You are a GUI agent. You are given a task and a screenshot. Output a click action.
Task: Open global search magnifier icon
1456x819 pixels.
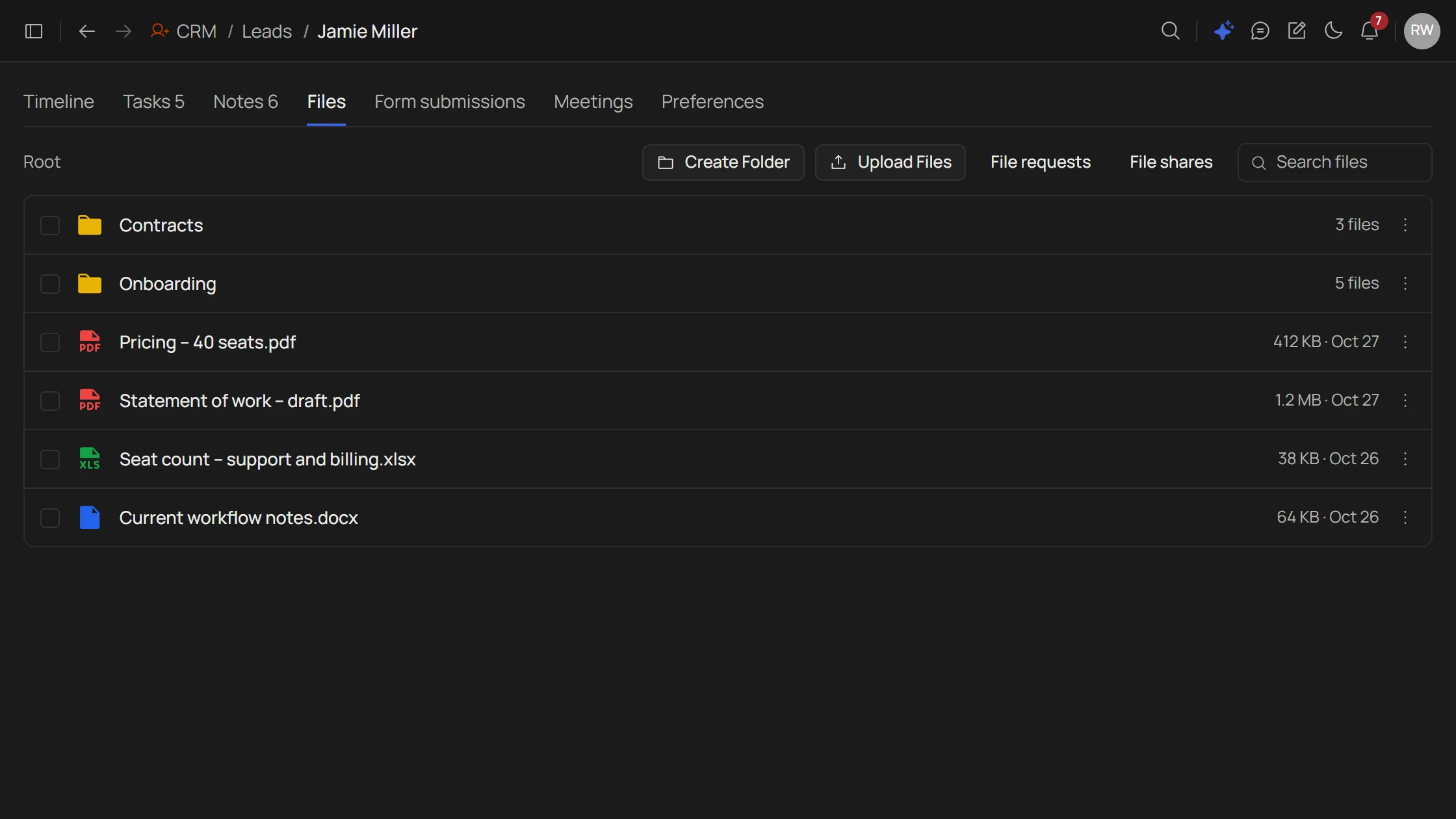pos(1171,31)
